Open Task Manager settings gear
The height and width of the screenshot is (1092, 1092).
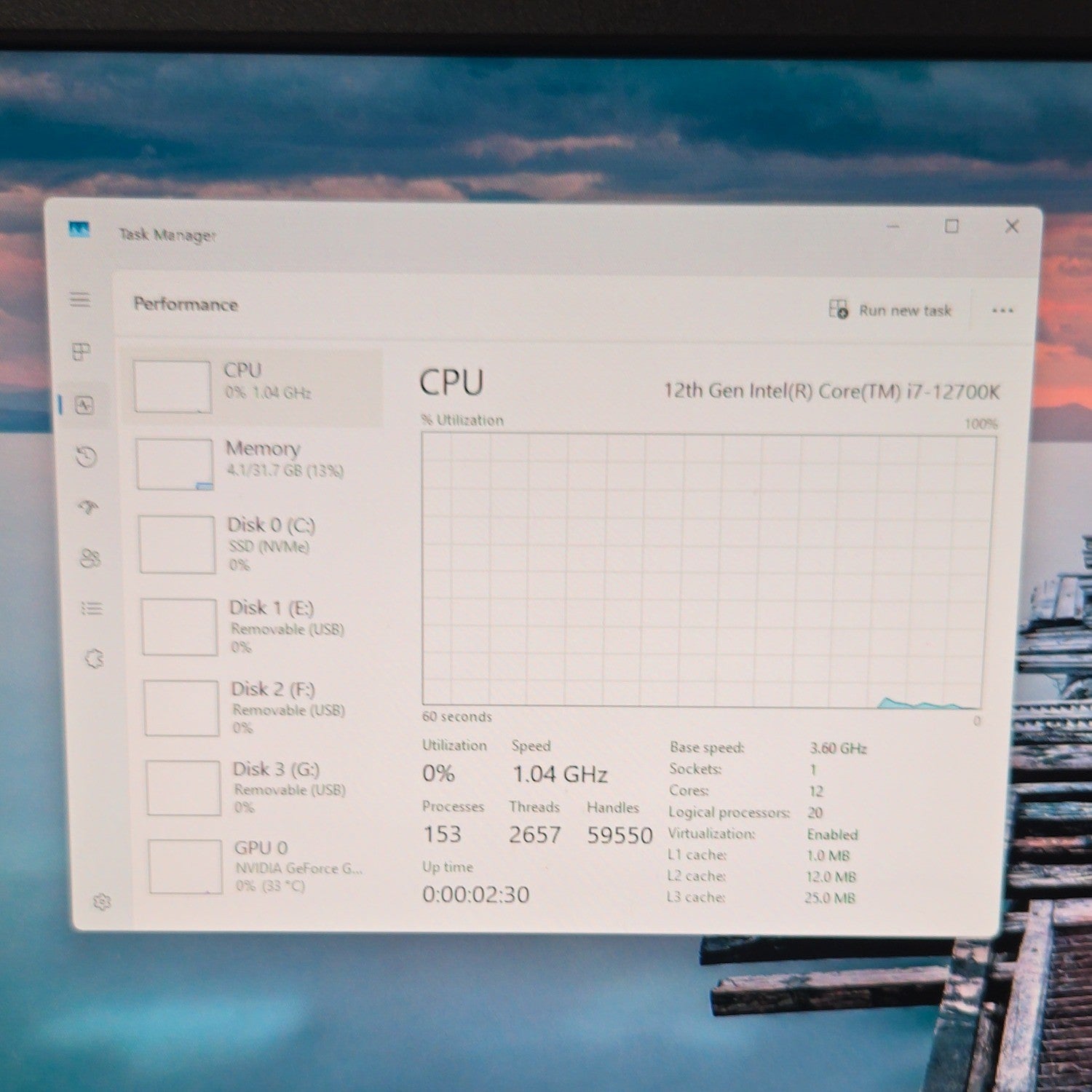[102, 902]
